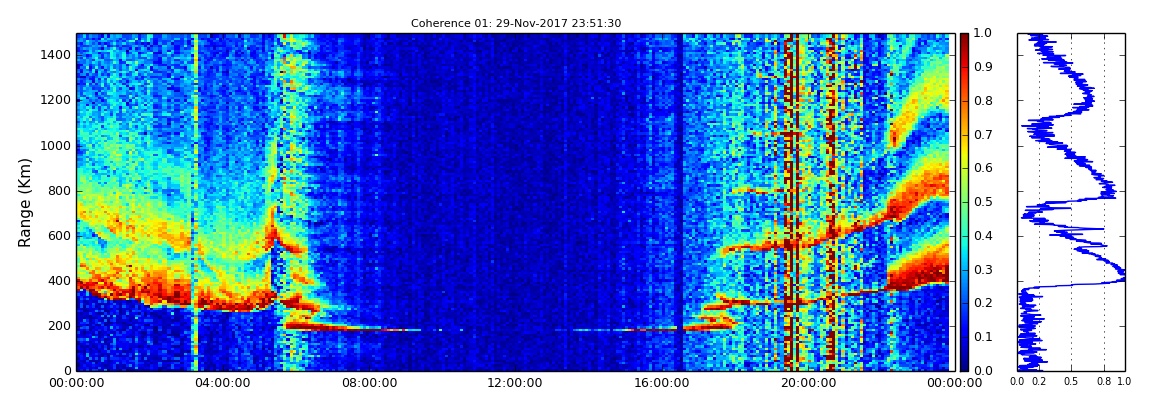Image resolution: width=1150 pixels, height=407 pixels.
Task: Click the 600 range axis tick label
Action: coord(60,235)
